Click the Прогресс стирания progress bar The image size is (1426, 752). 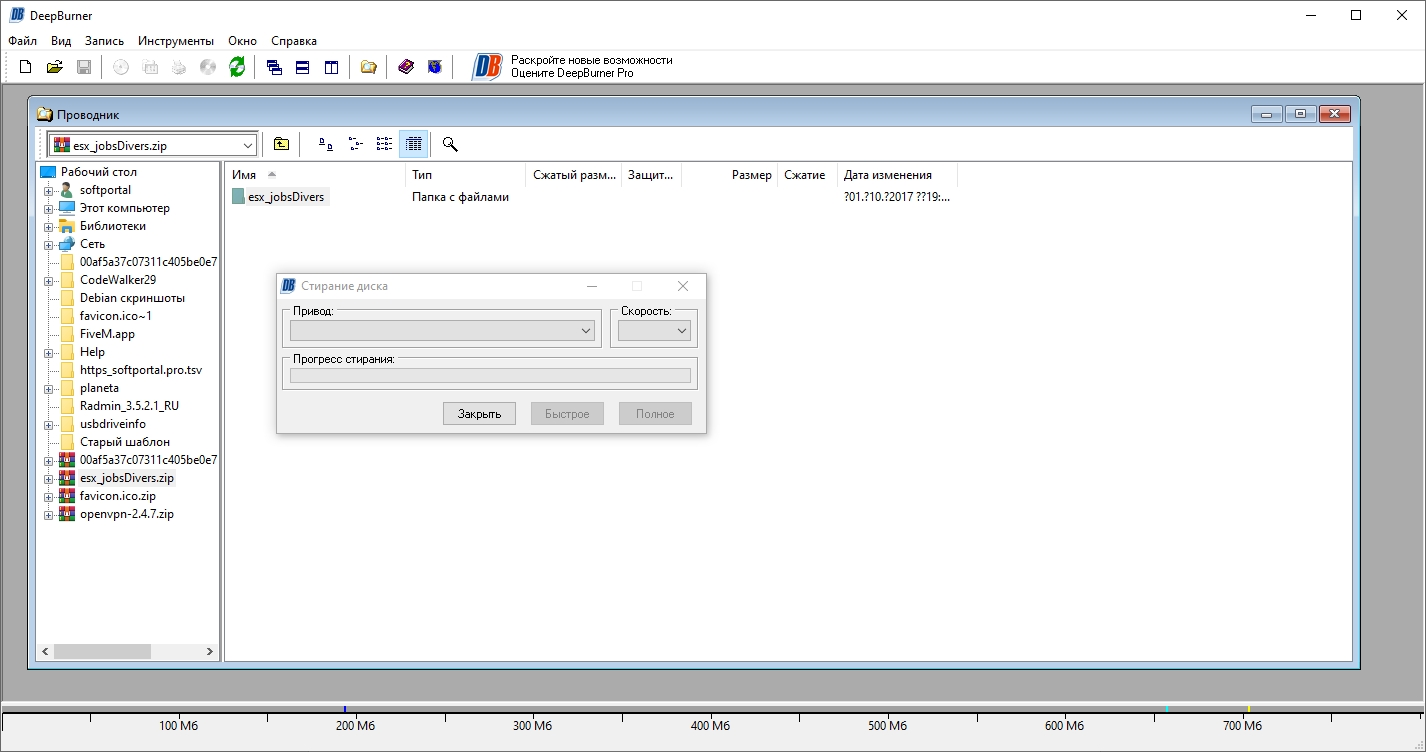point(490,376)
